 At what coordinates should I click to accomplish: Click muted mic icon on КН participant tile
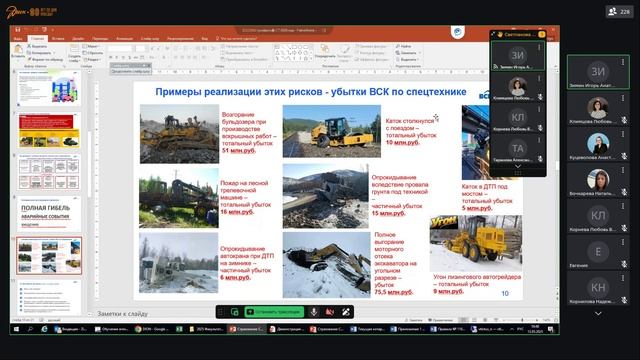pyautogui.click(x=624, y=300)
